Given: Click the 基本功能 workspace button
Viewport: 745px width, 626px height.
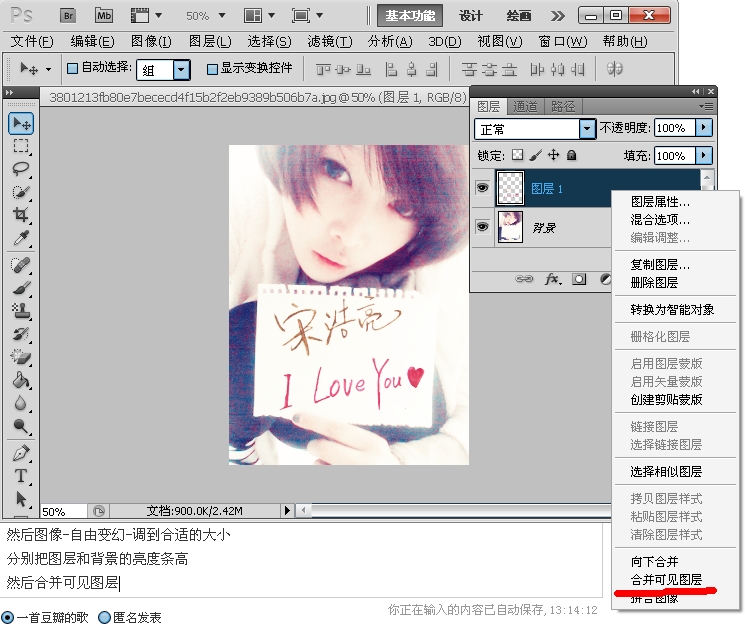Looking at the screenshot, I should pos(411,15).
